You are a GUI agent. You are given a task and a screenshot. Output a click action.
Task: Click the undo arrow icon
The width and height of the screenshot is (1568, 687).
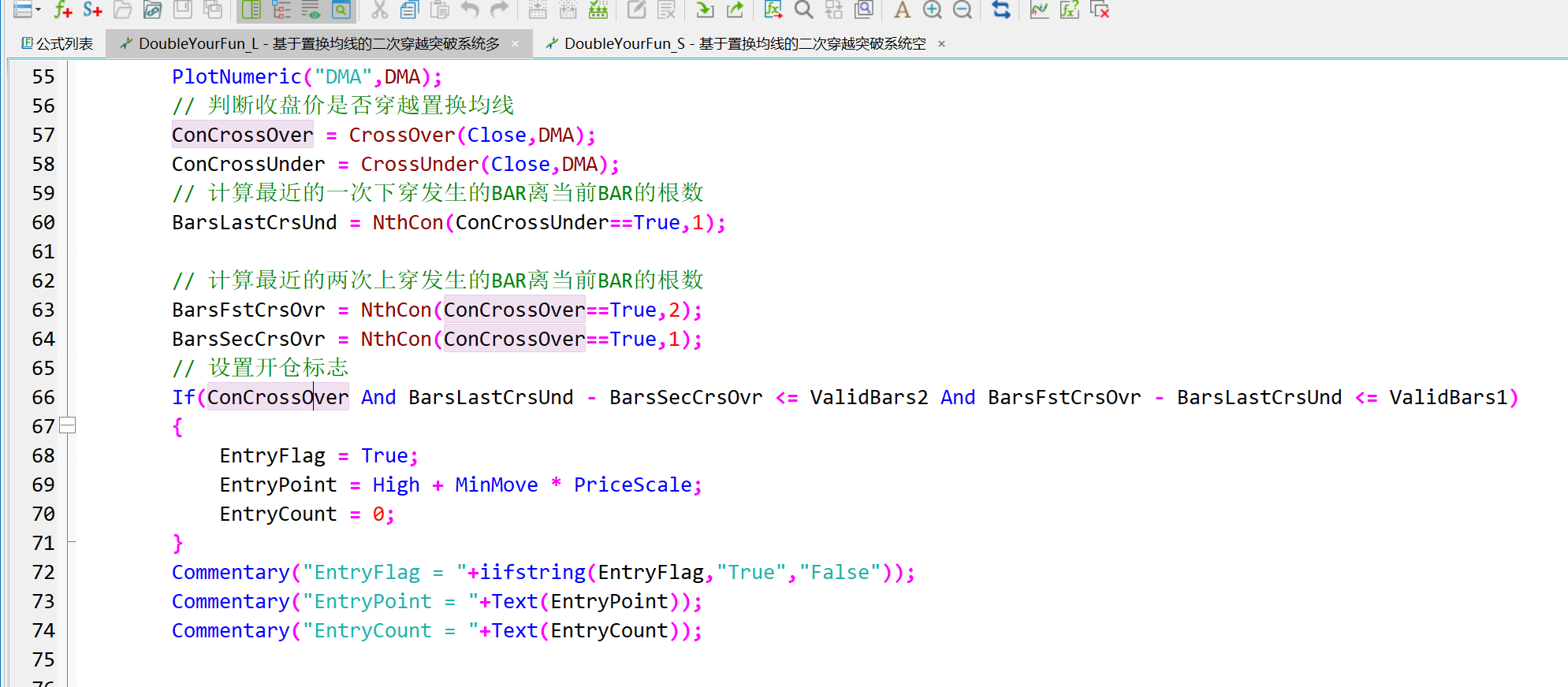pos(470,9)
